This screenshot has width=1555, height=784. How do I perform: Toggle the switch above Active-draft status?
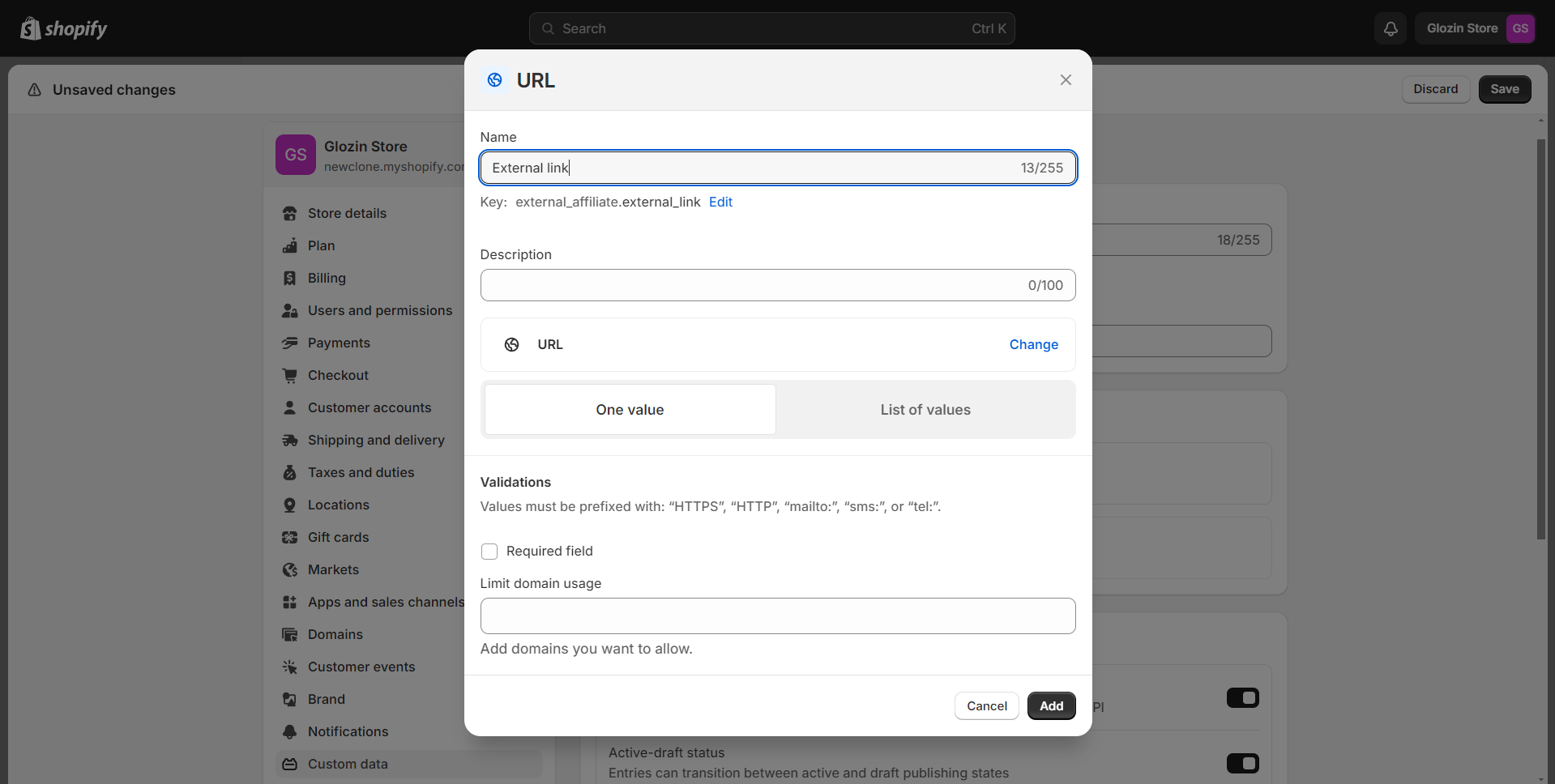1242,697
